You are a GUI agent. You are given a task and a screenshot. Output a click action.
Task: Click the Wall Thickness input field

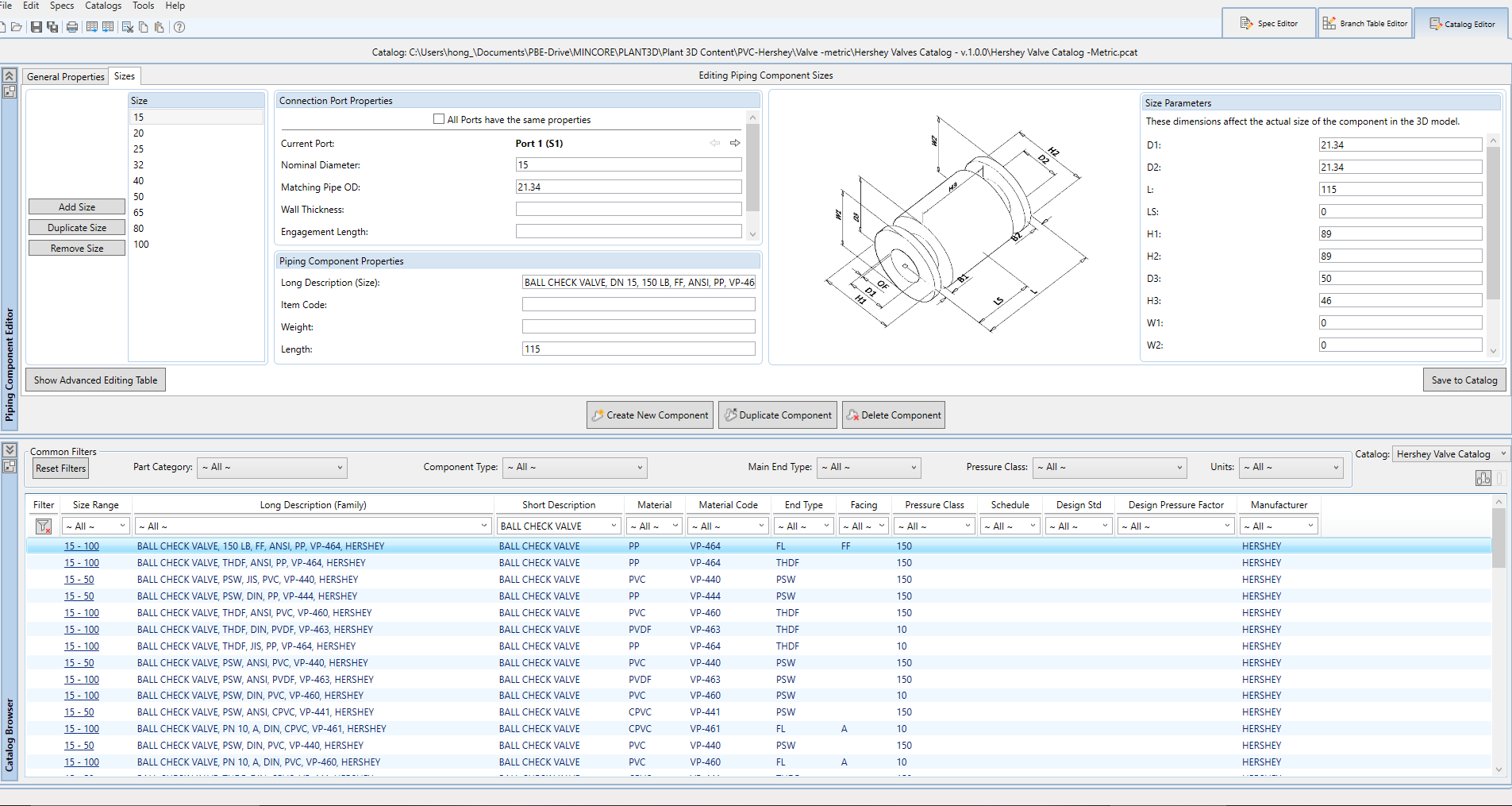(x=628, y=210)
